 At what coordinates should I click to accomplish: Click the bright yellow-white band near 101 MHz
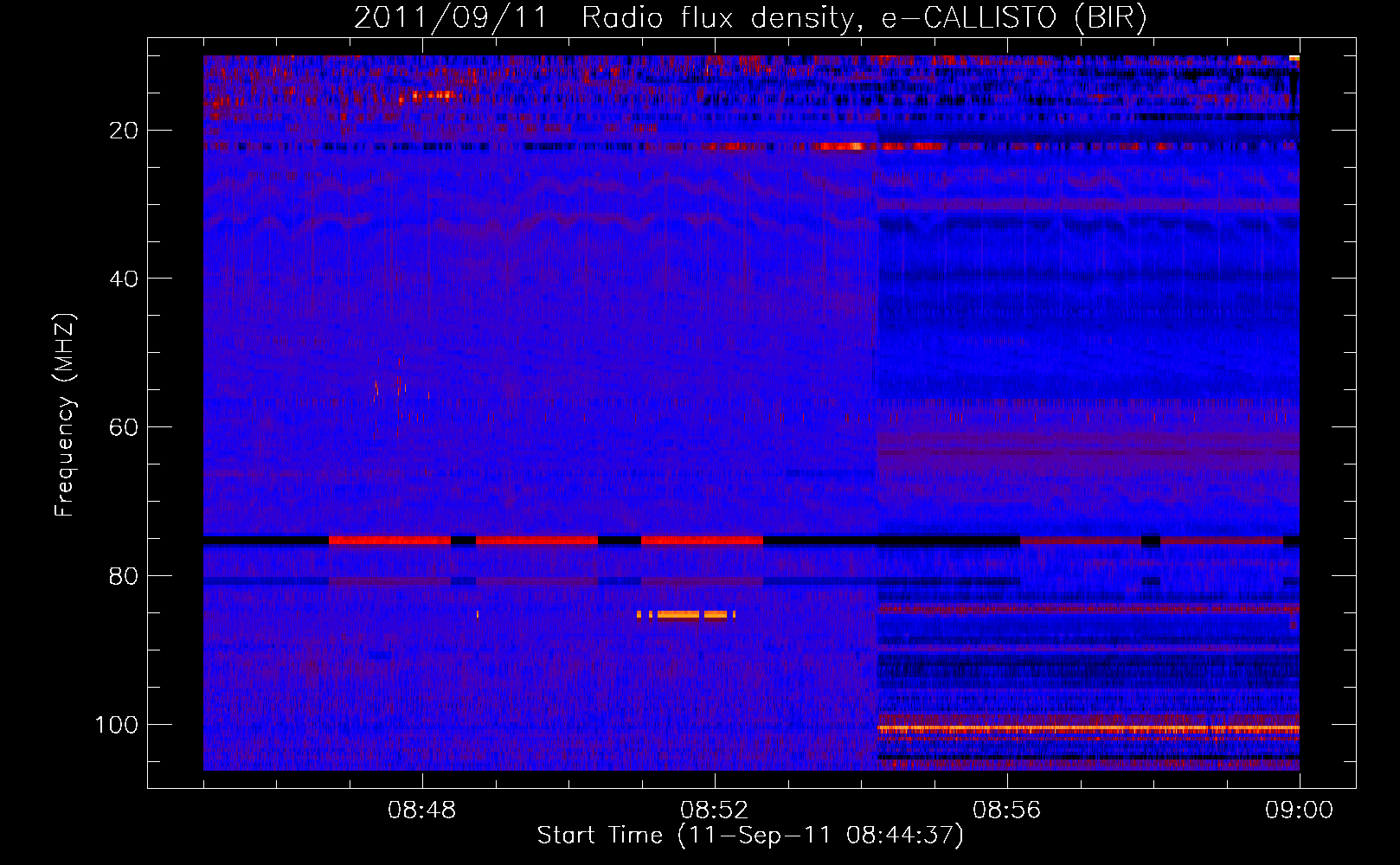point(1089,729)
